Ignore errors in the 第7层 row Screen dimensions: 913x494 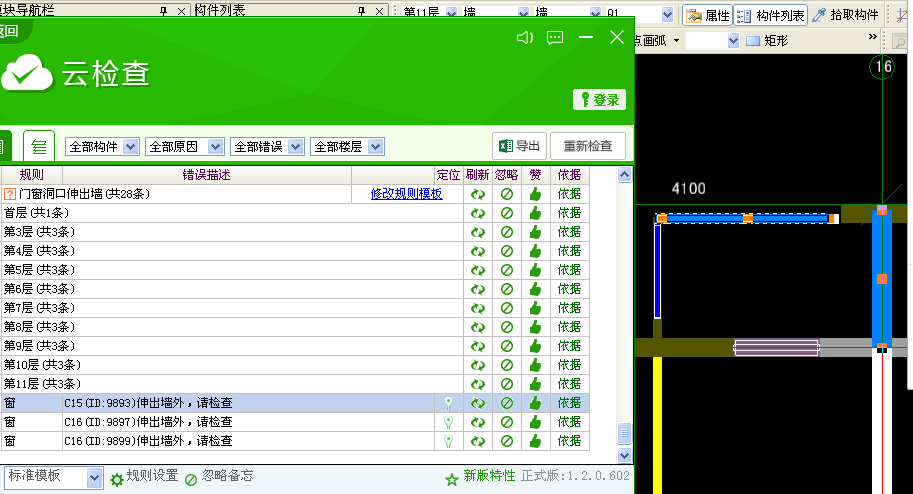point(507,308)
